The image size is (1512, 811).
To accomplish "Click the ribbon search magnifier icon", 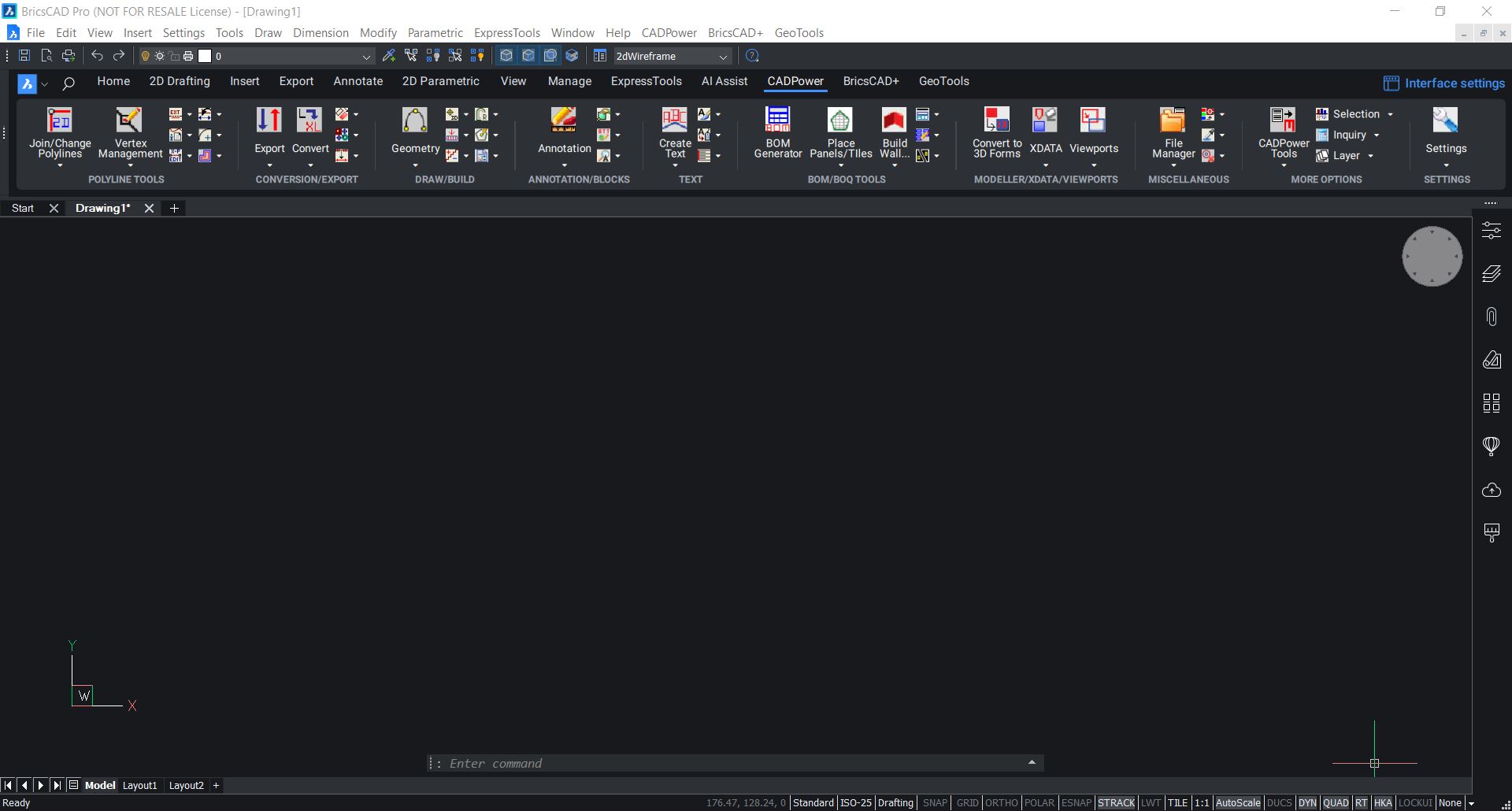I will (x=69, y=83).
